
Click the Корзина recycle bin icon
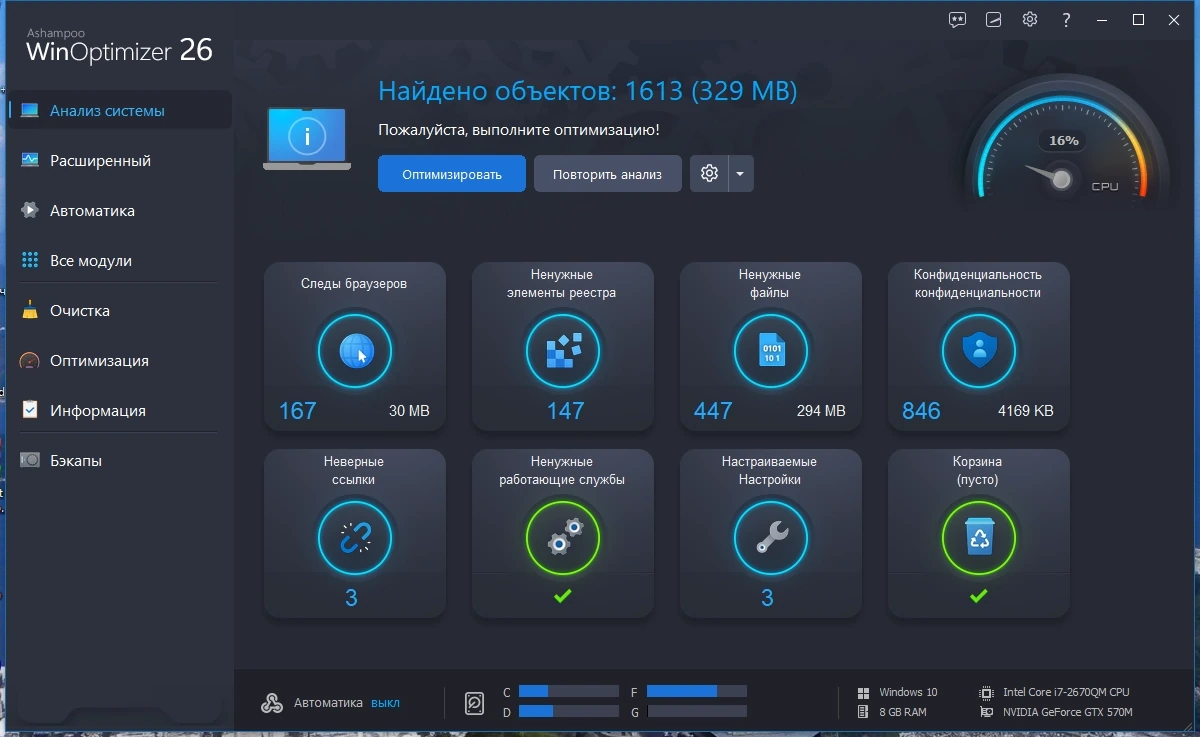pyautogui.click(x=979, y=539)
